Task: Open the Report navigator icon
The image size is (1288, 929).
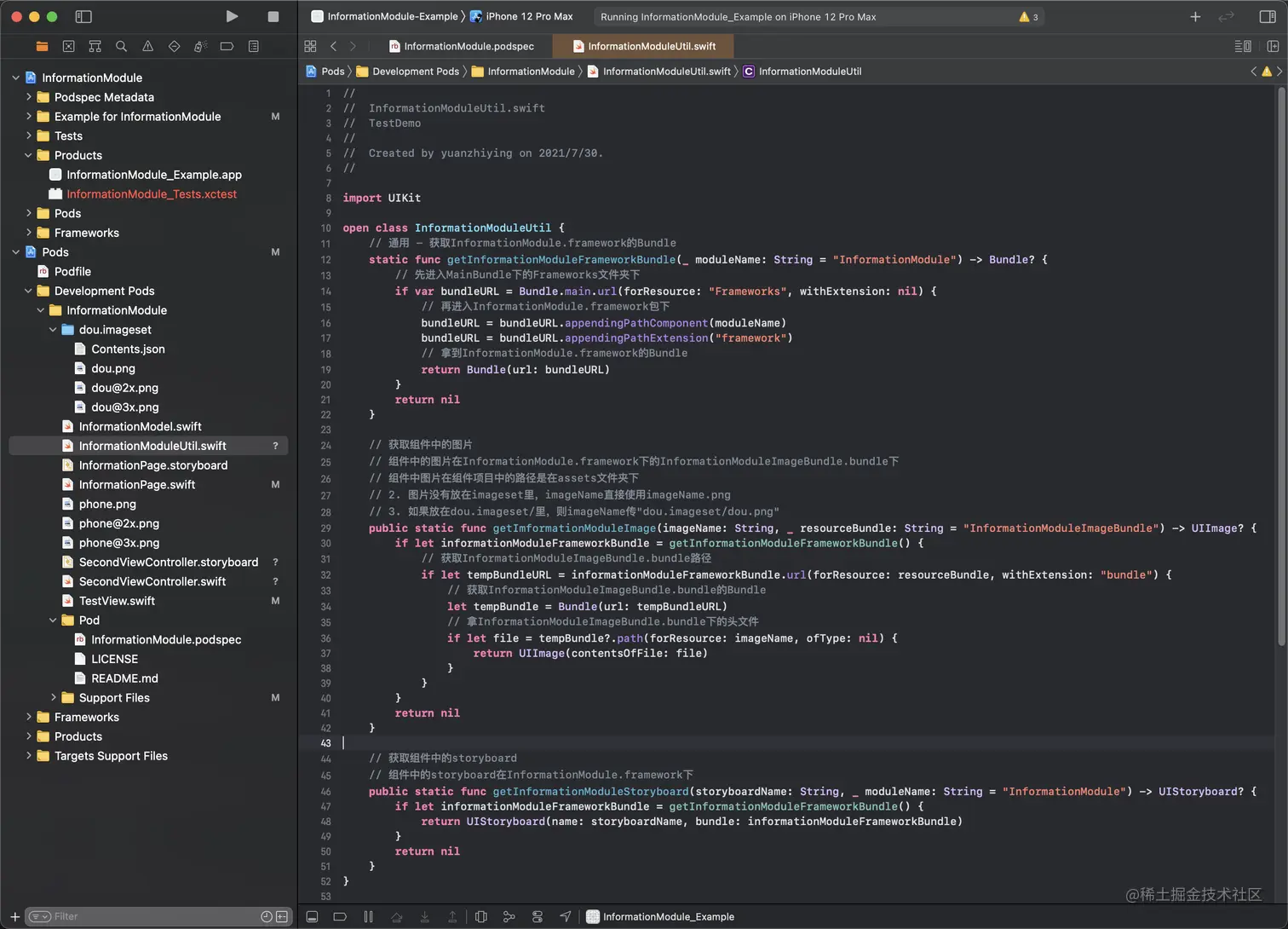Action: (x=253, y=46)
